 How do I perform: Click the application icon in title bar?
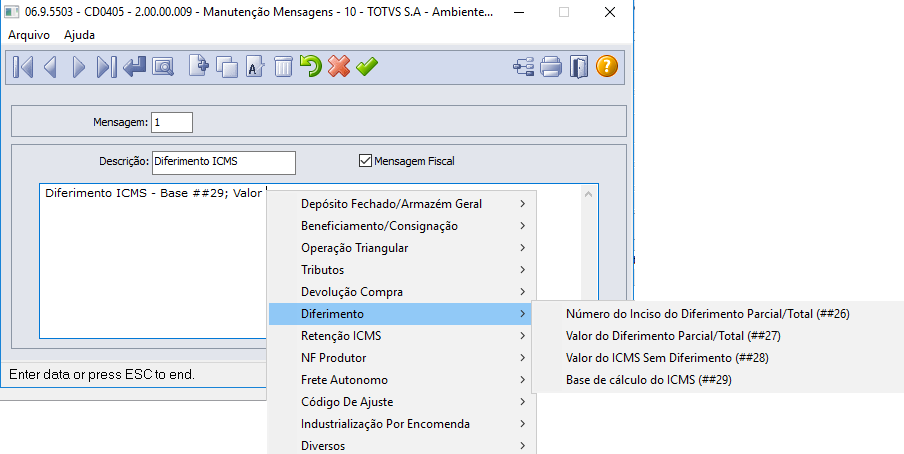click(x=12, y=12)
